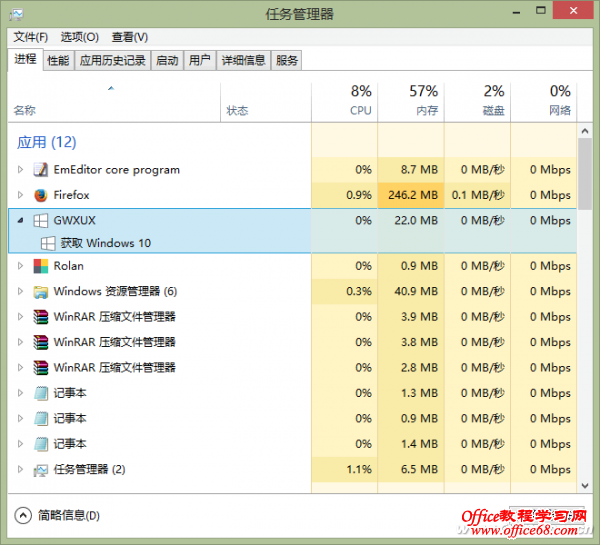Click the Task Manager title bar icon
The image size is (600, 545).
16,15
